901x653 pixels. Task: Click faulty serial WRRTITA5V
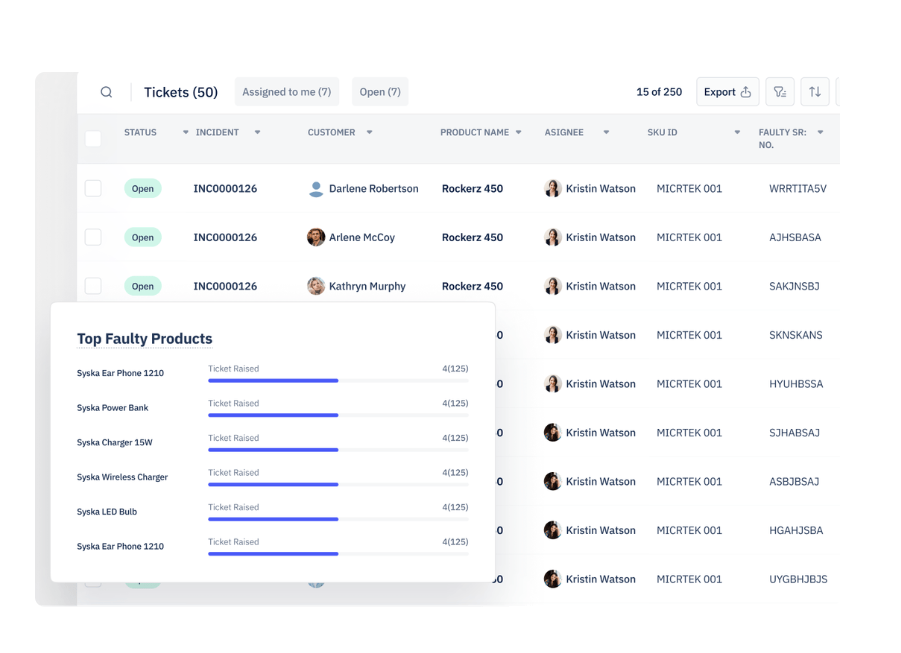(798, 189)
